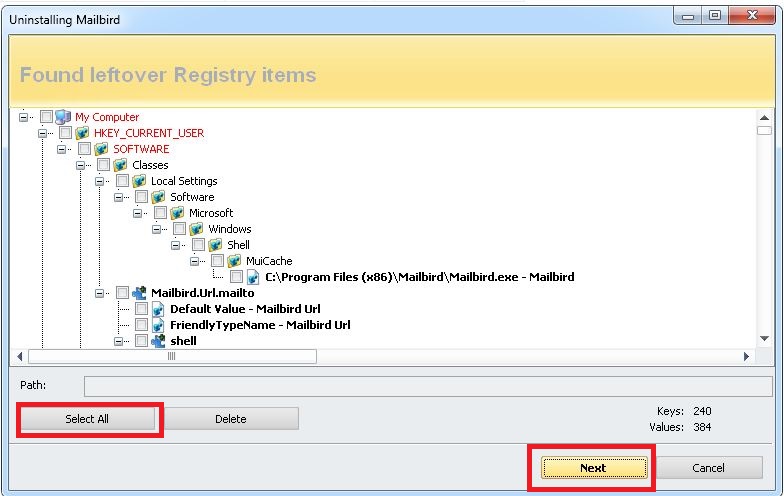The image size is (784, 496).
Task: Click the HKEY_CURRENT_USER registry hive icon
Action: 82,133
